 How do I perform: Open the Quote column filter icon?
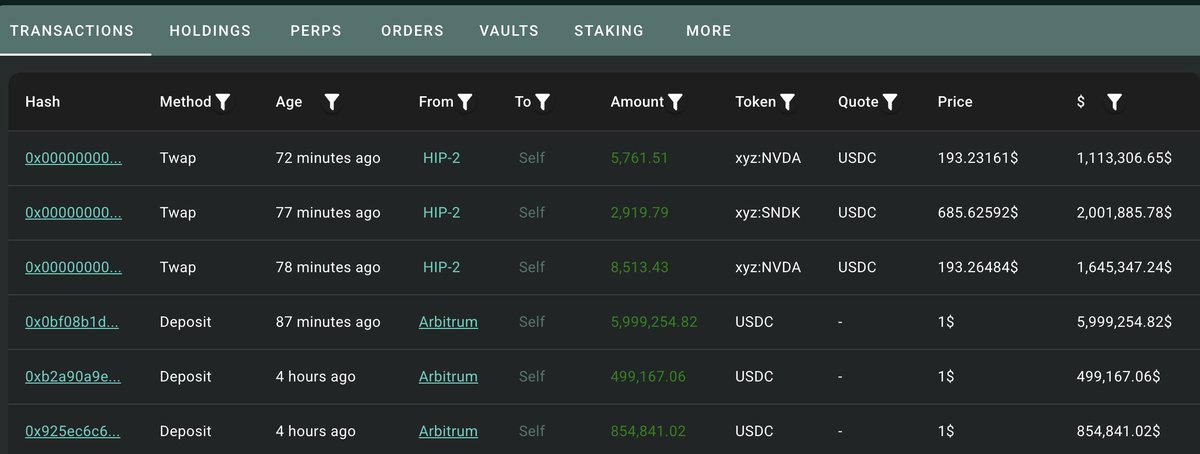point(890,102)
